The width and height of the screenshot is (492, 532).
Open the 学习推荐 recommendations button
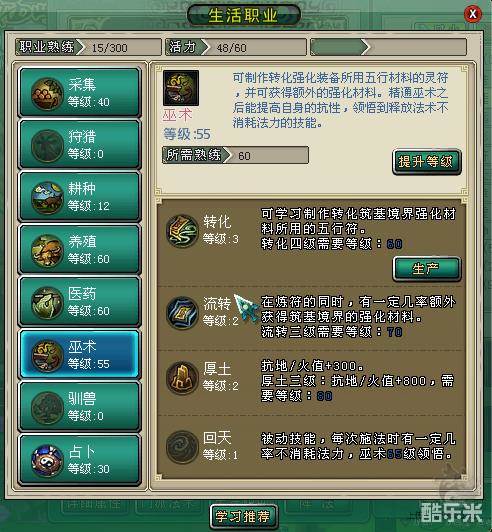(243, 516)
